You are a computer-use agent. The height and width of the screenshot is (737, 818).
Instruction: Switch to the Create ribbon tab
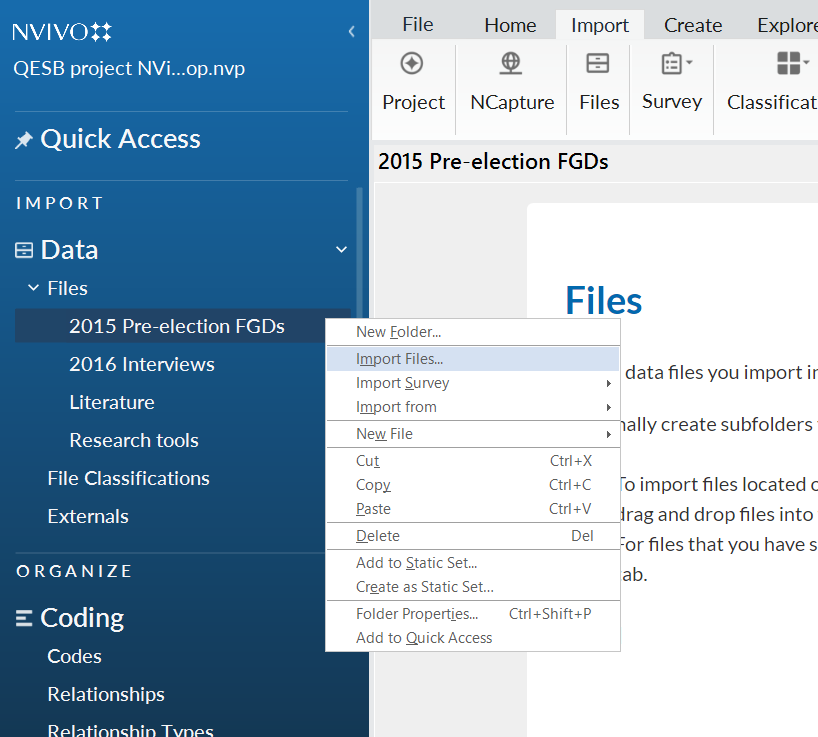point(692,25)
